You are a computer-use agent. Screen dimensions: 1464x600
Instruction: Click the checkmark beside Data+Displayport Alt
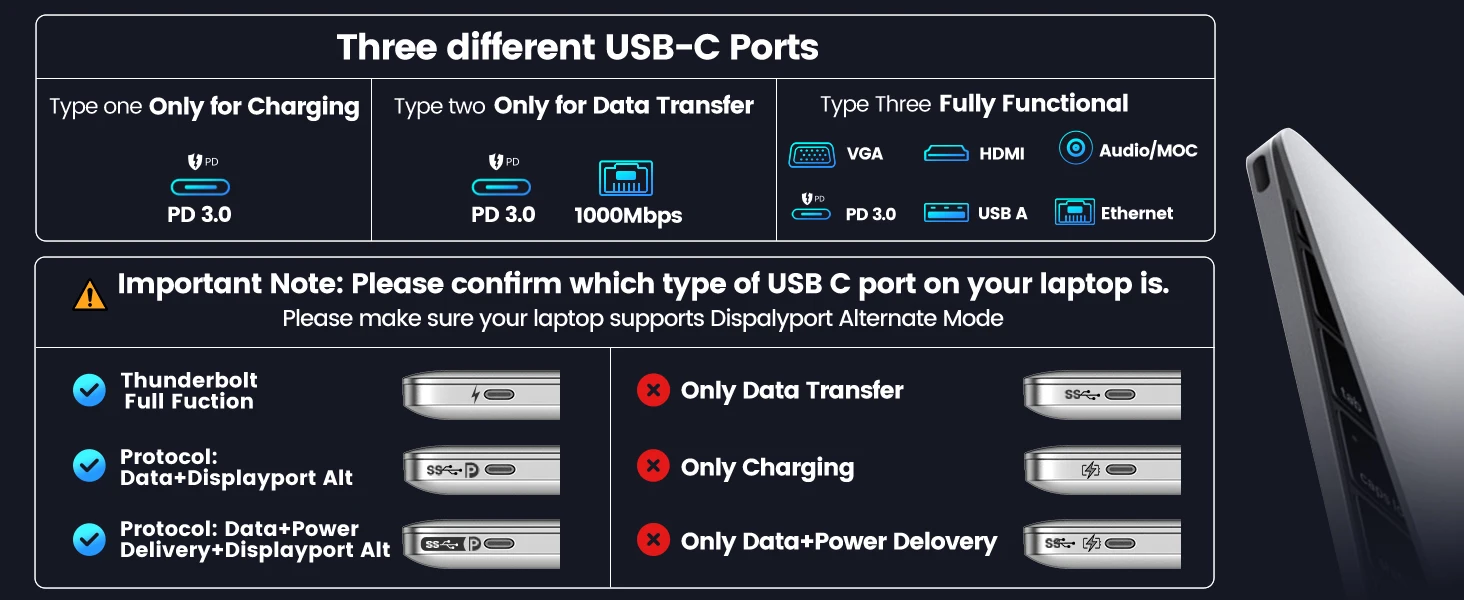click(89, 466)
